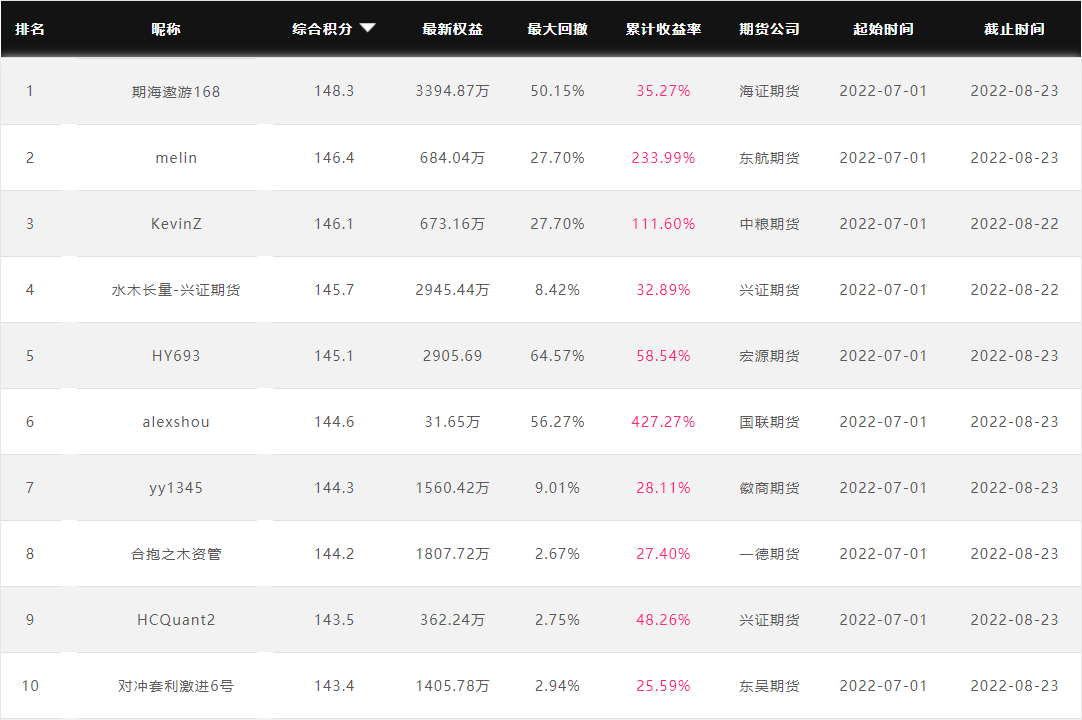Open trader KevinZ
The width and height of the screenshot is (1082, 720).
(x=176, y=224)
